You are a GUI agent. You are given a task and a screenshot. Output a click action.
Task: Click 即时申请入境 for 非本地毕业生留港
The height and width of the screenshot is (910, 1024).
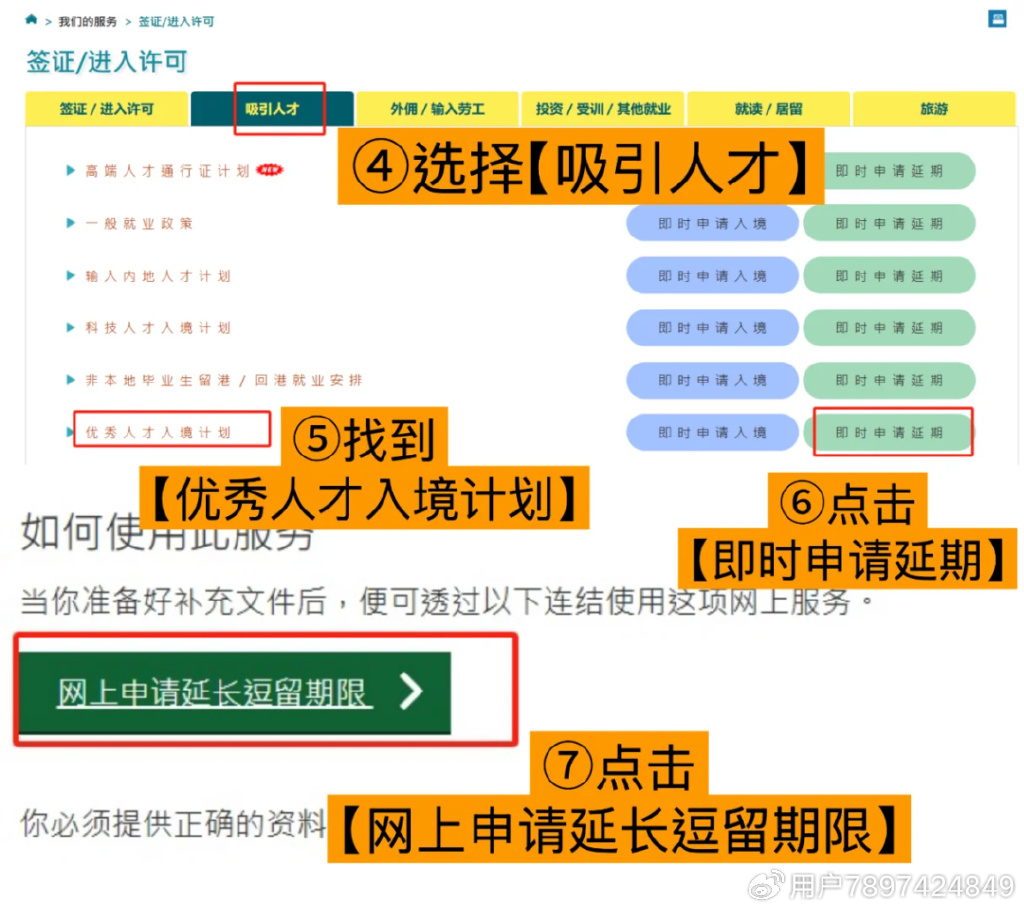712,380
